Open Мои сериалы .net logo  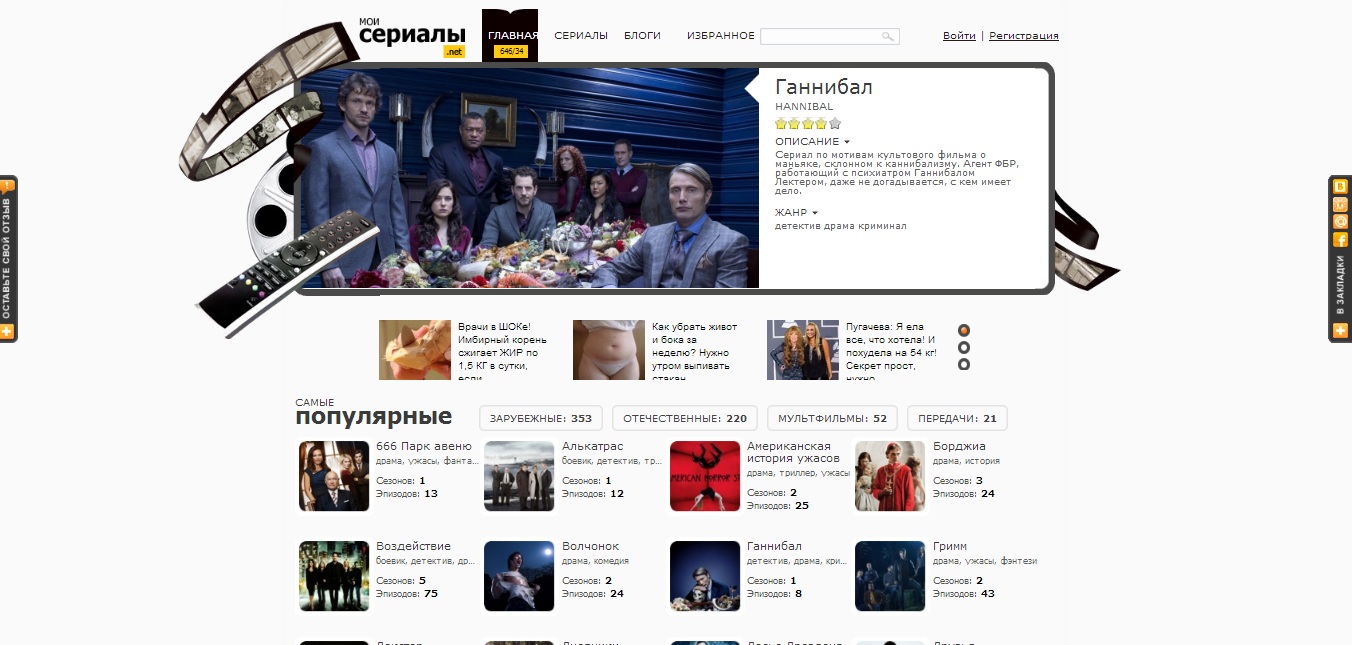412,36
